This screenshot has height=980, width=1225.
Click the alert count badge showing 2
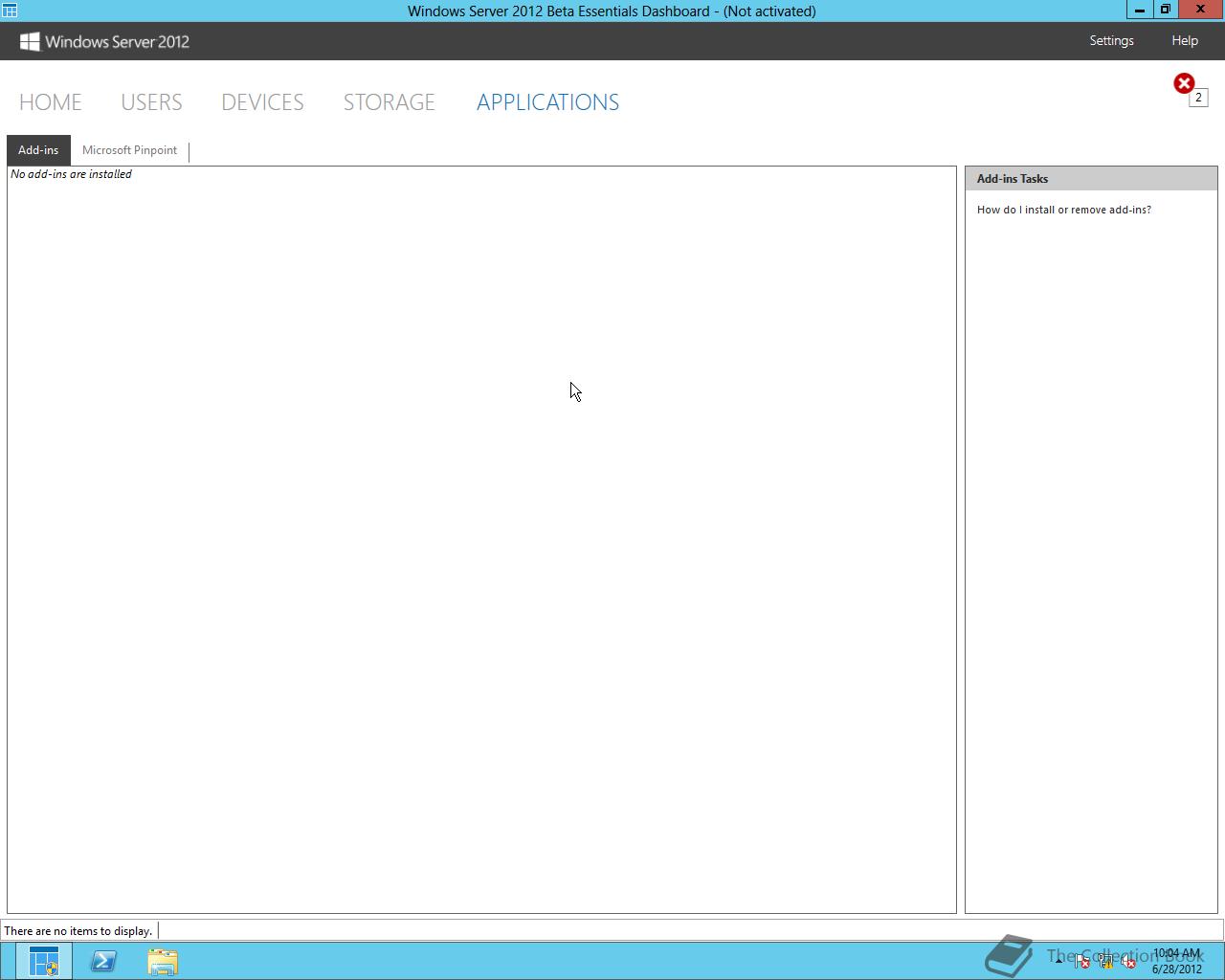1198,98
